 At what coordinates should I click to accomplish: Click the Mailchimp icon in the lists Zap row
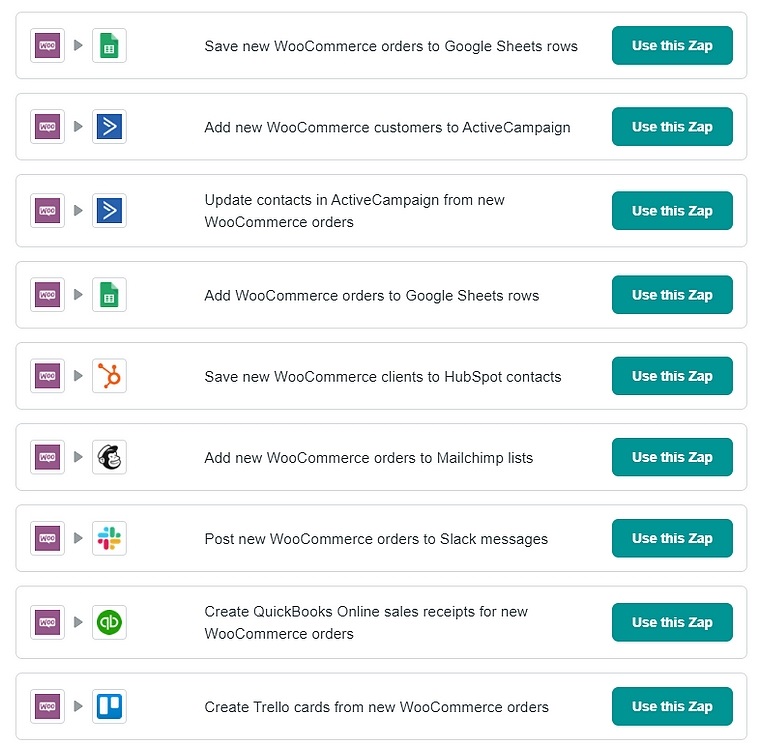[x=109, y=457]
